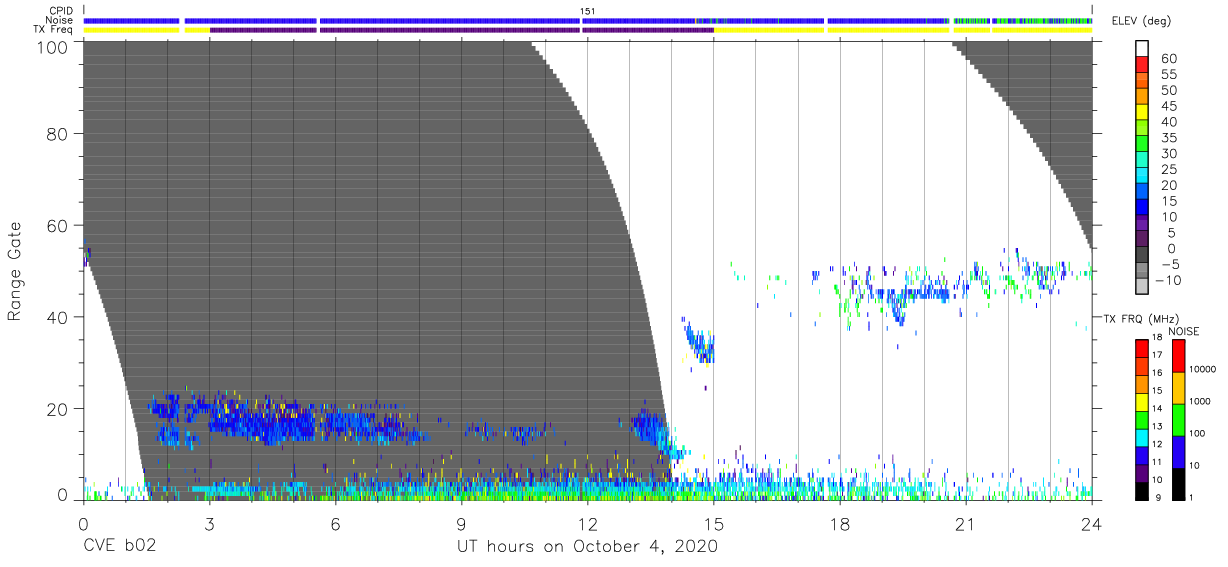Pick the red top segment of TX FRQ colorbar
The image size is (1228, 567).
point(1142,347)
